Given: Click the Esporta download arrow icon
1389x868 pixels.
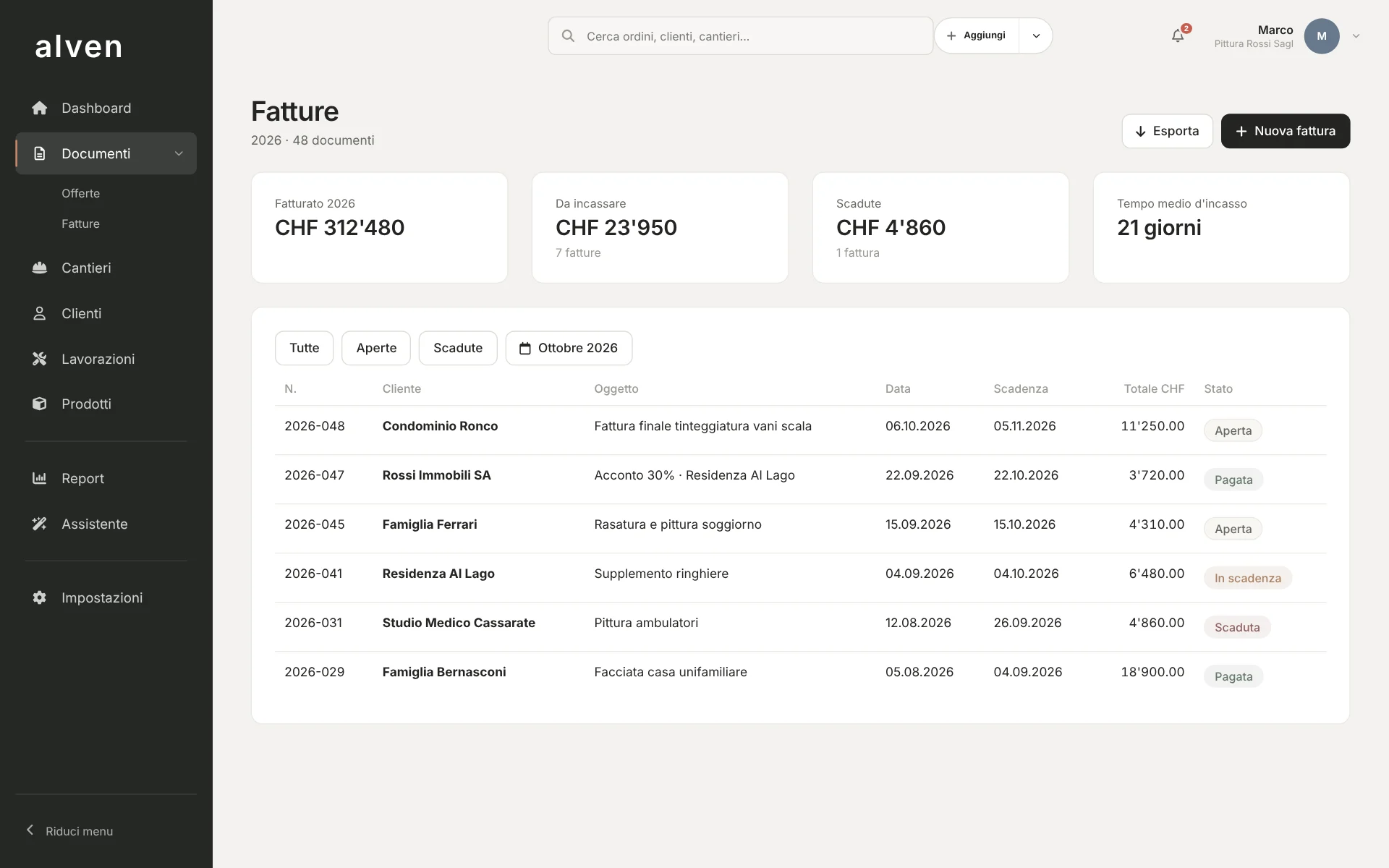Looking at the screenshot, I should click(x=1140, y=131).
